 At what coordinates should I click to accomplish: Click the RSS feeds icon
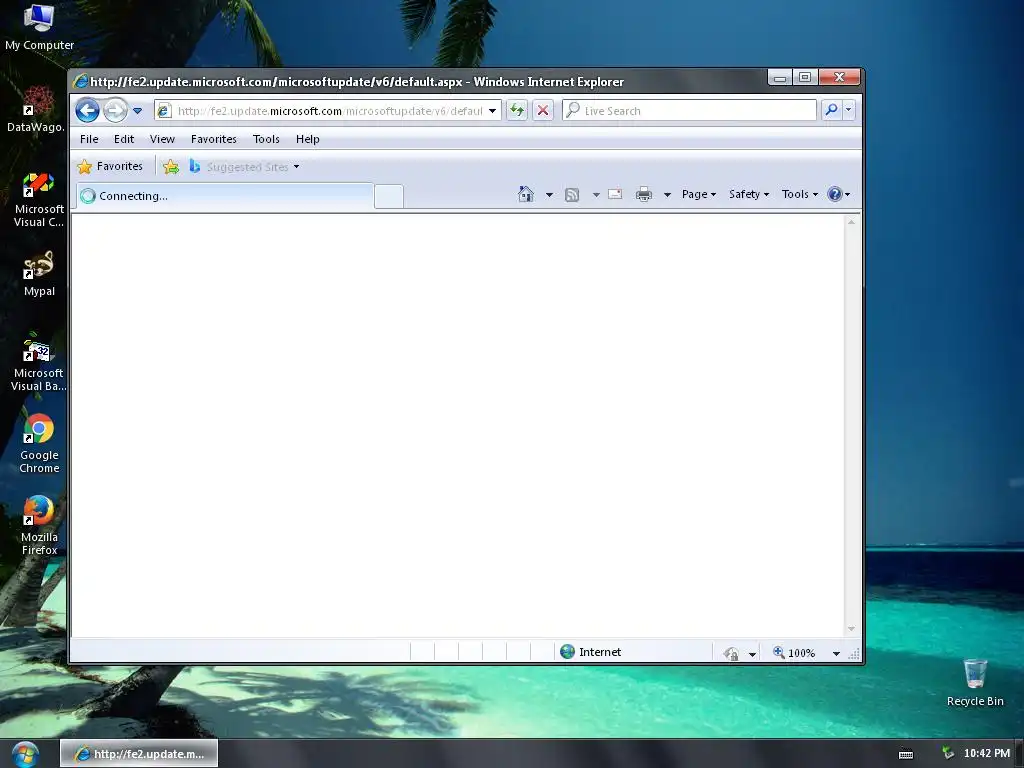(x=572, y=195)
